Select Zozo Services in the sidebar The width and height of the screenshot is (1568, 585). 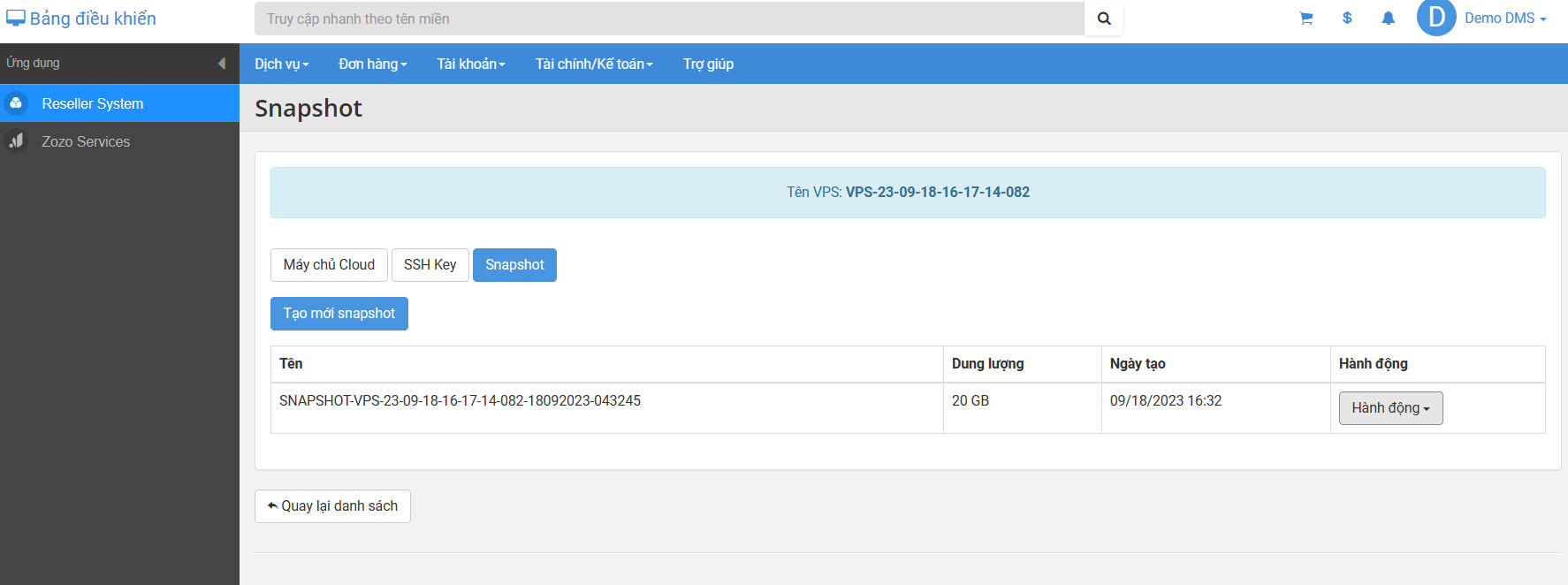(x=119, y=141)
